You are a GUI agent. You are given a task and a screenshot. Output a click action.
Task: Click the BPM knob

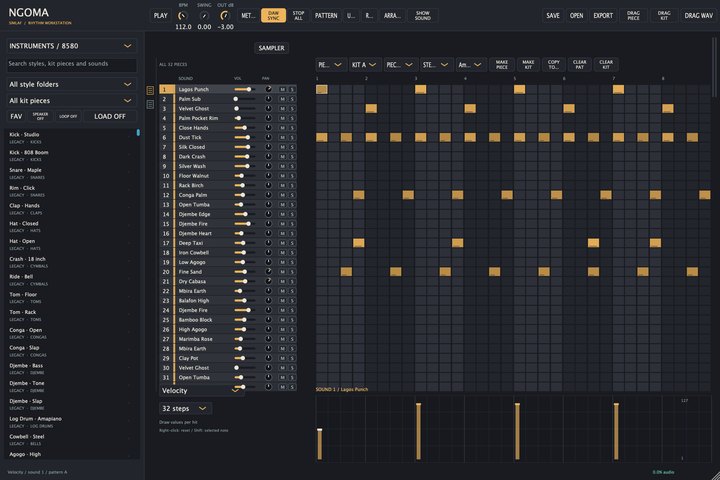pos(183,16)
